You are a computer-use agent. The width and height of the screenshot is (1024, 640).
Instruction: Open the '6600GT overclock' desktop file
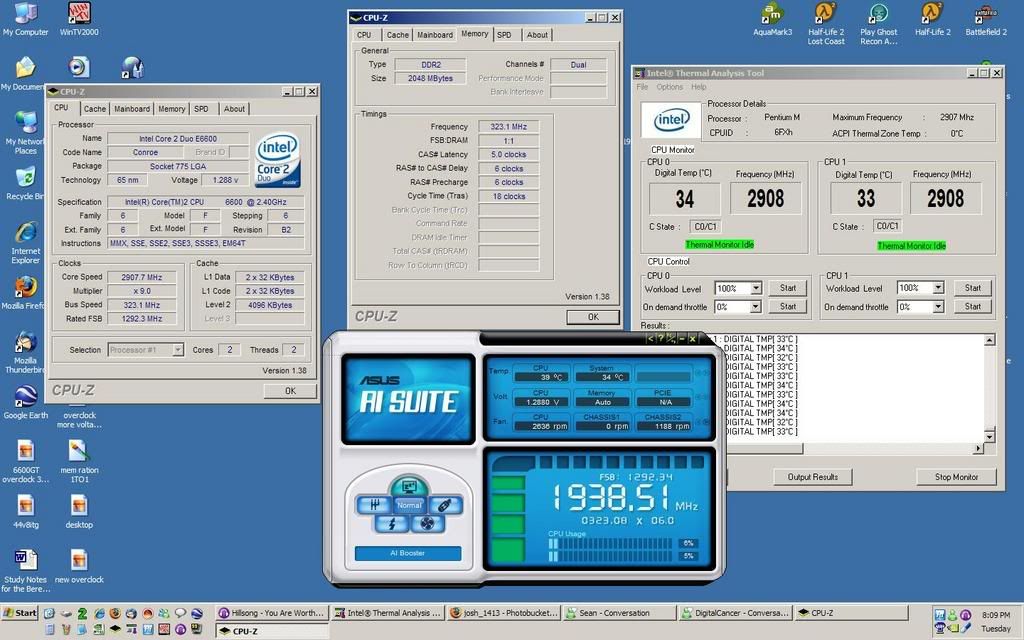click(x=25, y=462)
